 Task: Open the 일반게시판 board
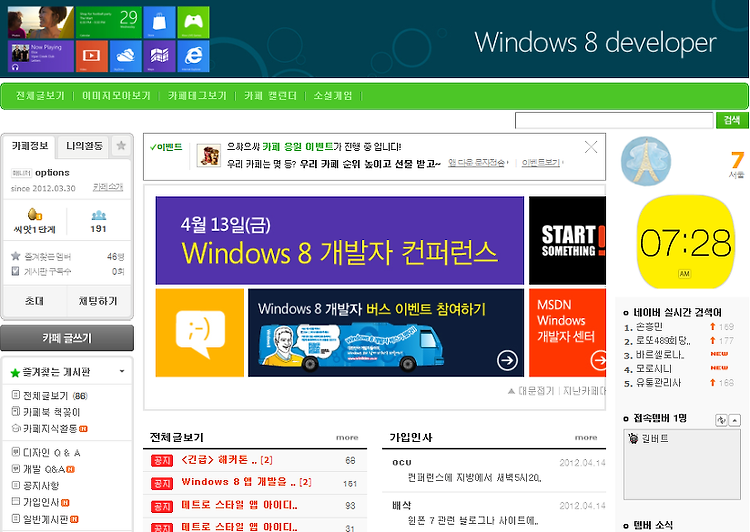(x=46, y=519)
